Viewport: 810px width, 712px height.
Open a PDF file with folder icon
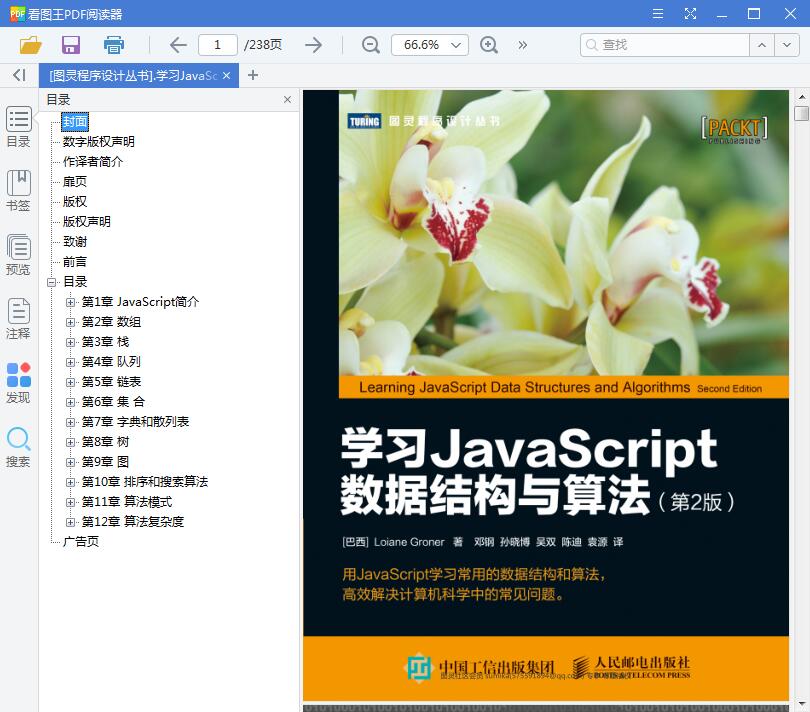30,45
